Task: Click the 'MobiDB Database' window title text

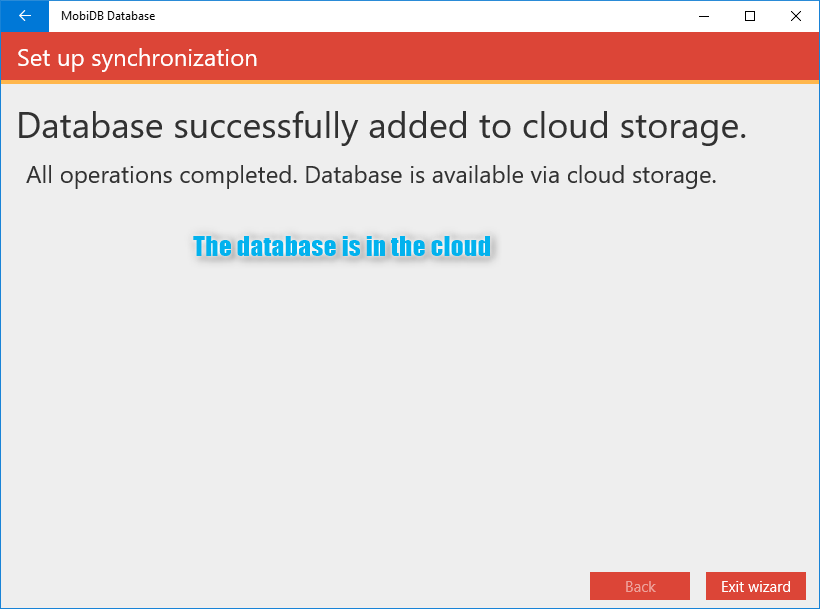Action: (108, 16)
